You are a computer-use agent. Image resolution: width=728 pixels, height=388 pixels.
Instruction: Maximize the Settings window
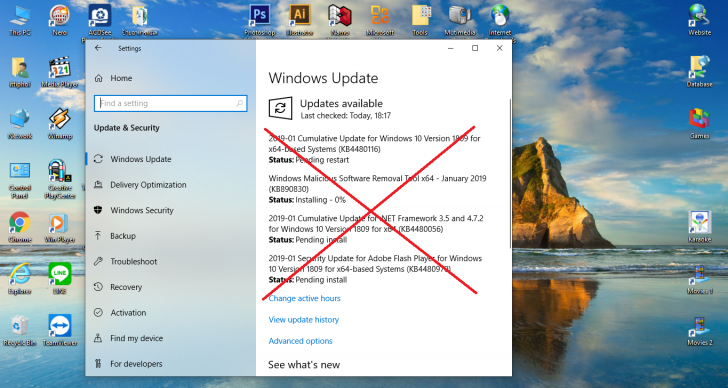coord(475,48)
